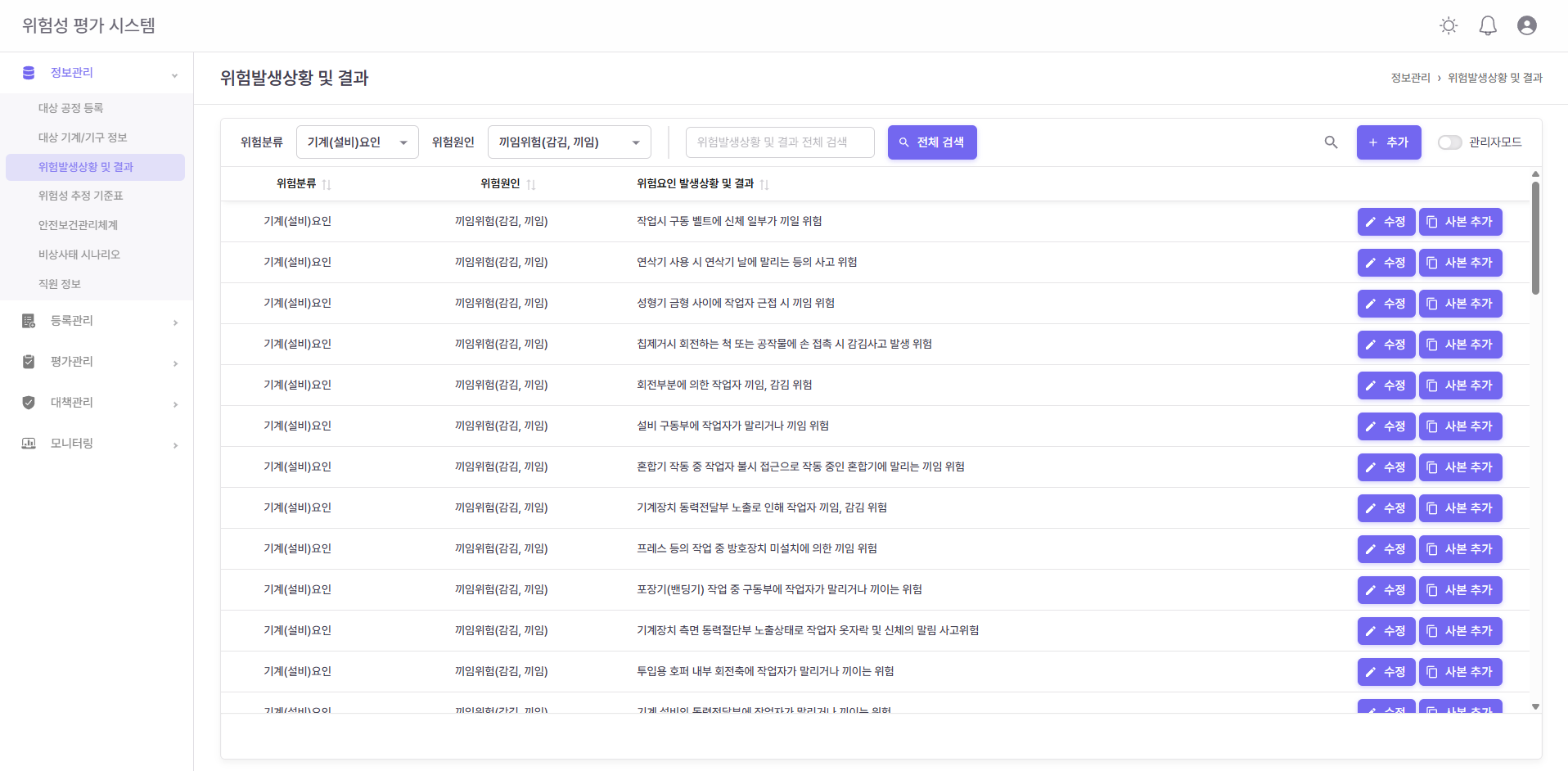Click the 등록관리 sidebar icon
The height and width of the screenshot is (771, 1568).
click(29, 321)
